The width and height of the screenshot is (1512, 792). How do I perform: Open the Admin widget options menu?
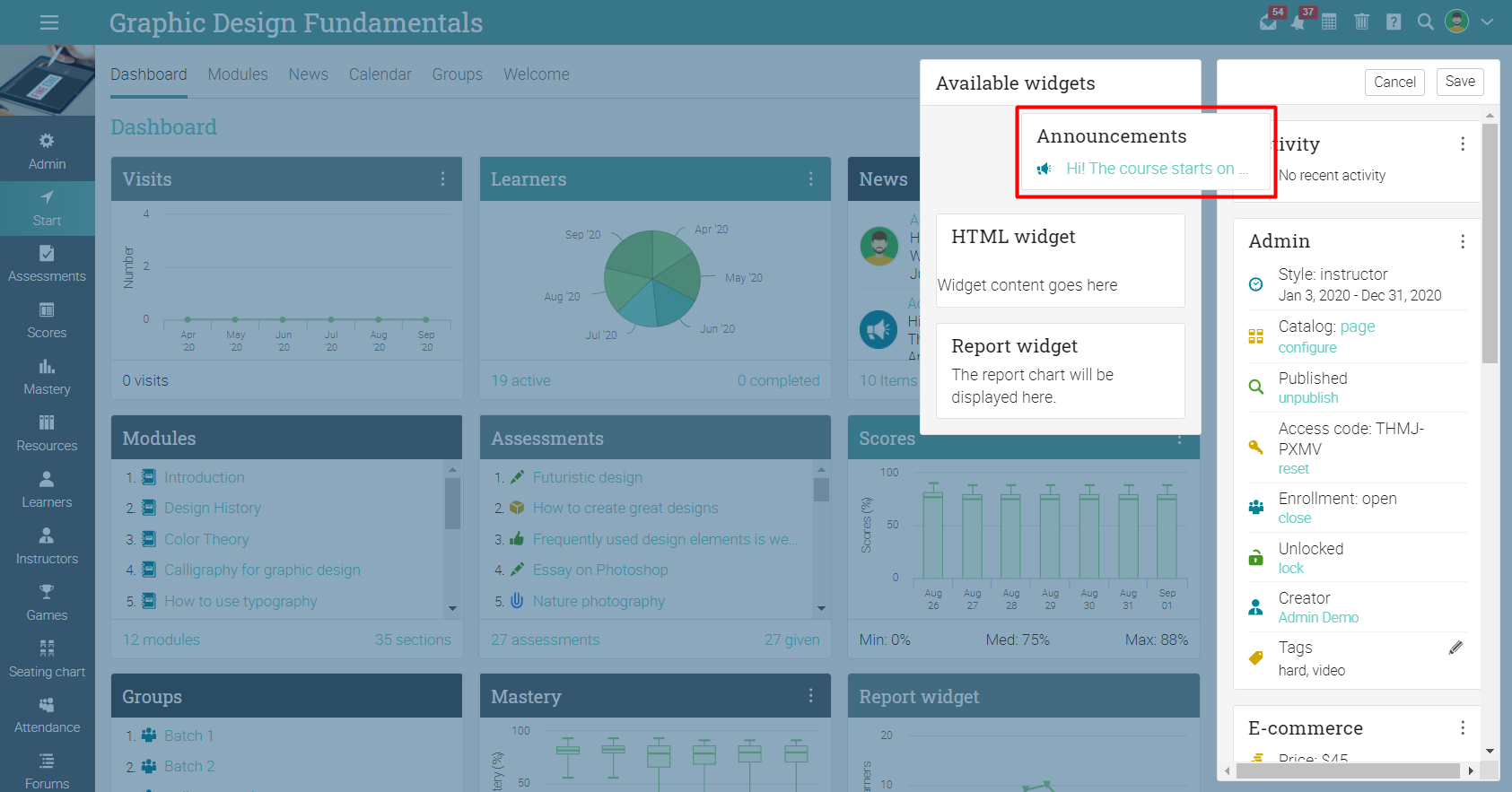tap(1463, 241)
